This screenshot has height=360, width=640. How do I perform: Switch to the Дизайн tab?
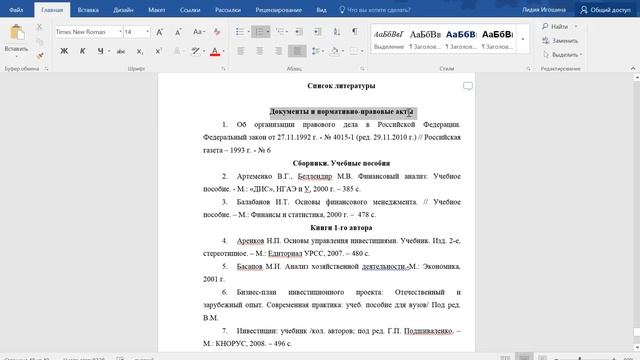123,10
